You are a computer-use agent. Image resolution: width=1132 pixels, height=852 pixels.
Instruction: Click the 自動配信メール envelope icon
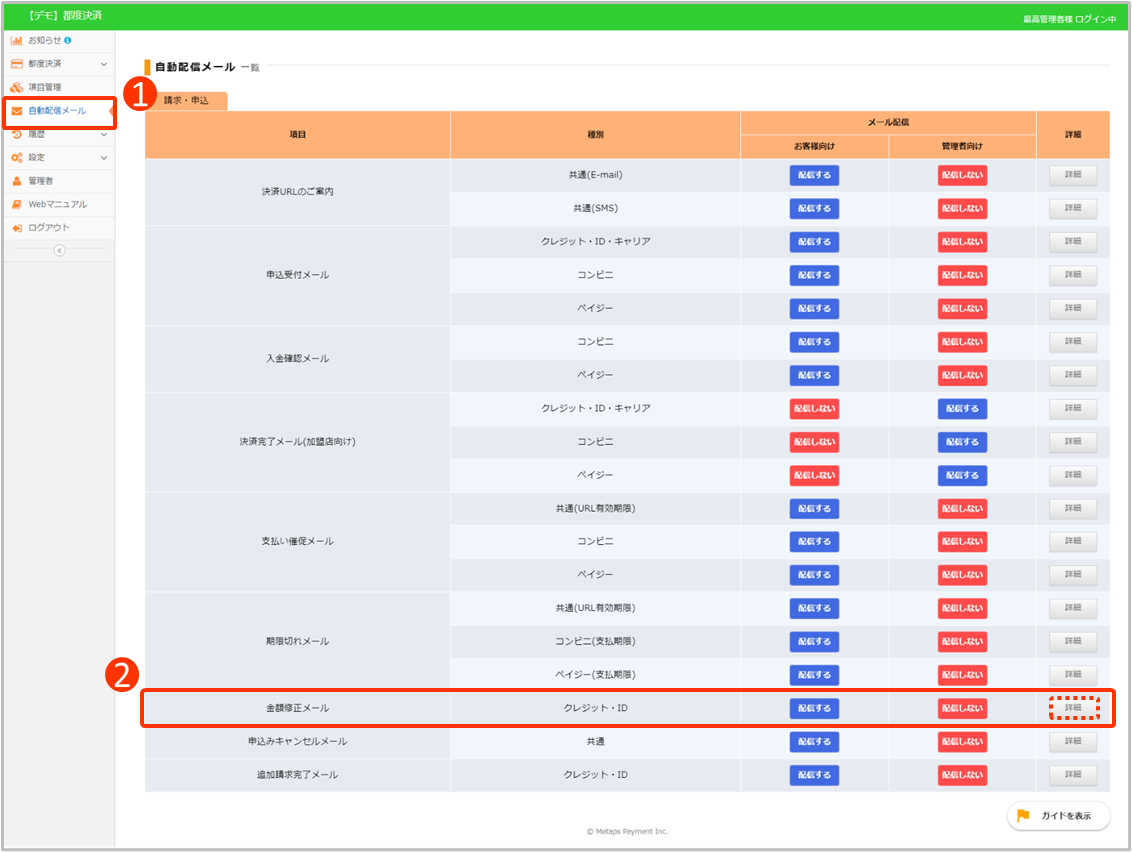click(x=17, y=111)
